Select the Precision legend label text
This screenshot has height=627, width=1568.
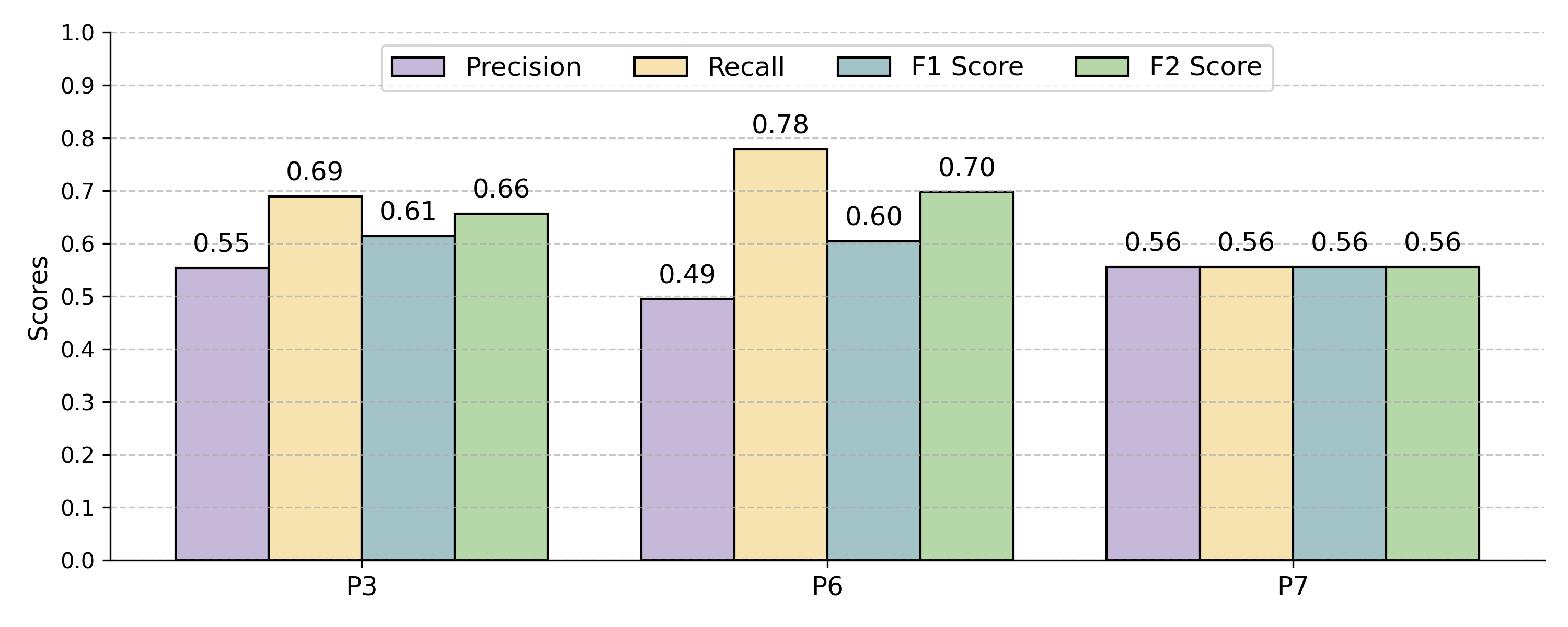click(523, 67)
